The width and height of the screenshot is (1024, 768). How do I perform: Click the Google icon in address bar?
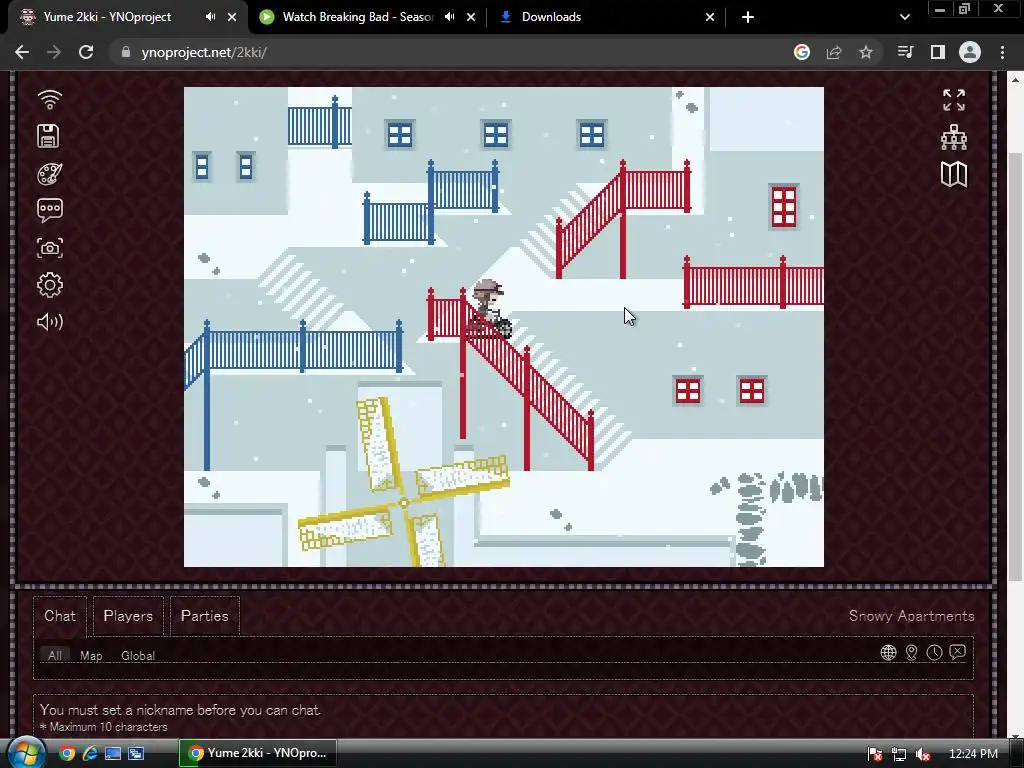[x=801, y=52]
